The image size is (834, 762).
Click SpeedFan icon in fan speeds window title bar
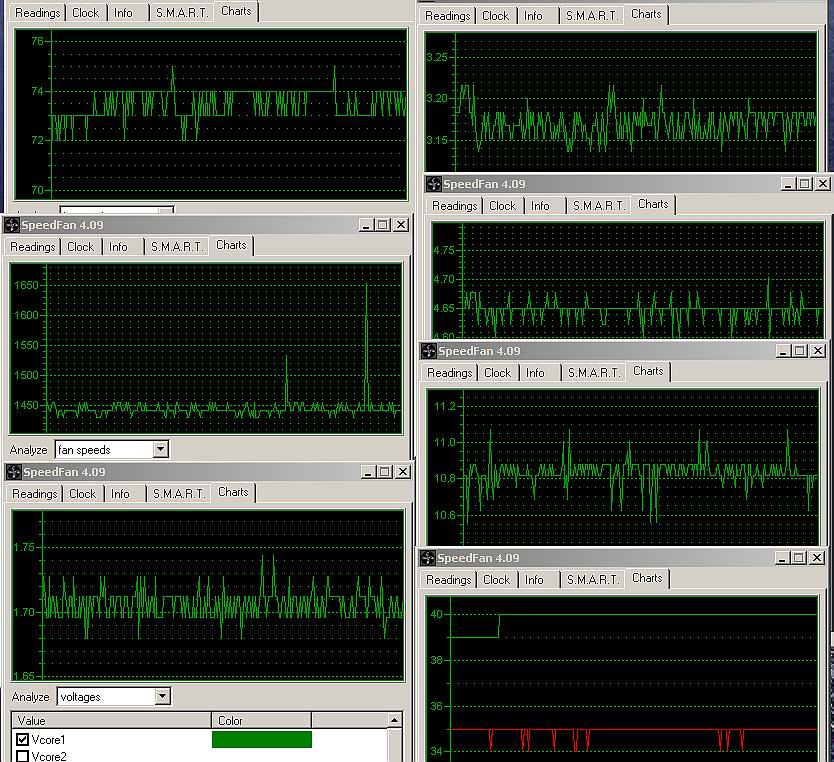pos(12,225)
